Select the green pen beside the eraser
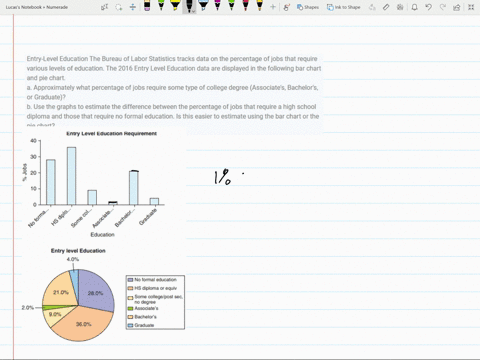The height and width of the screenshot is (360, 480). tap(161, 6)
